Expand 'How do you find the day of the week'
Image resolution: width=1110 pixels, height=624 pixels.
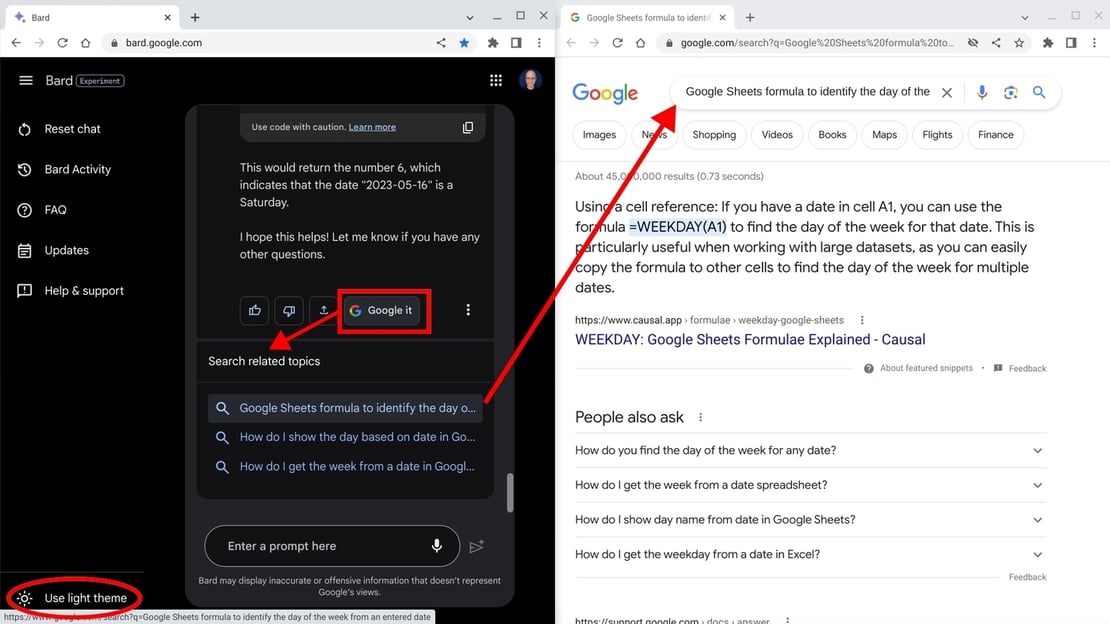[x=1037, y=450]
